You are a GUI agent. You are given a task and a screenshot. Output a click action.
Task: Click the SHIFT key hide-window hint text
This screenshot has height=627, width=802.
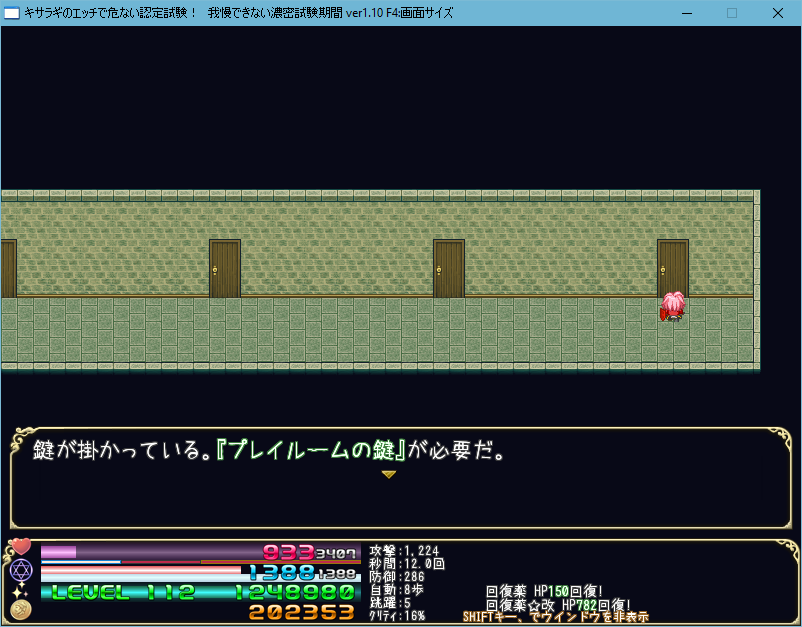555,617
